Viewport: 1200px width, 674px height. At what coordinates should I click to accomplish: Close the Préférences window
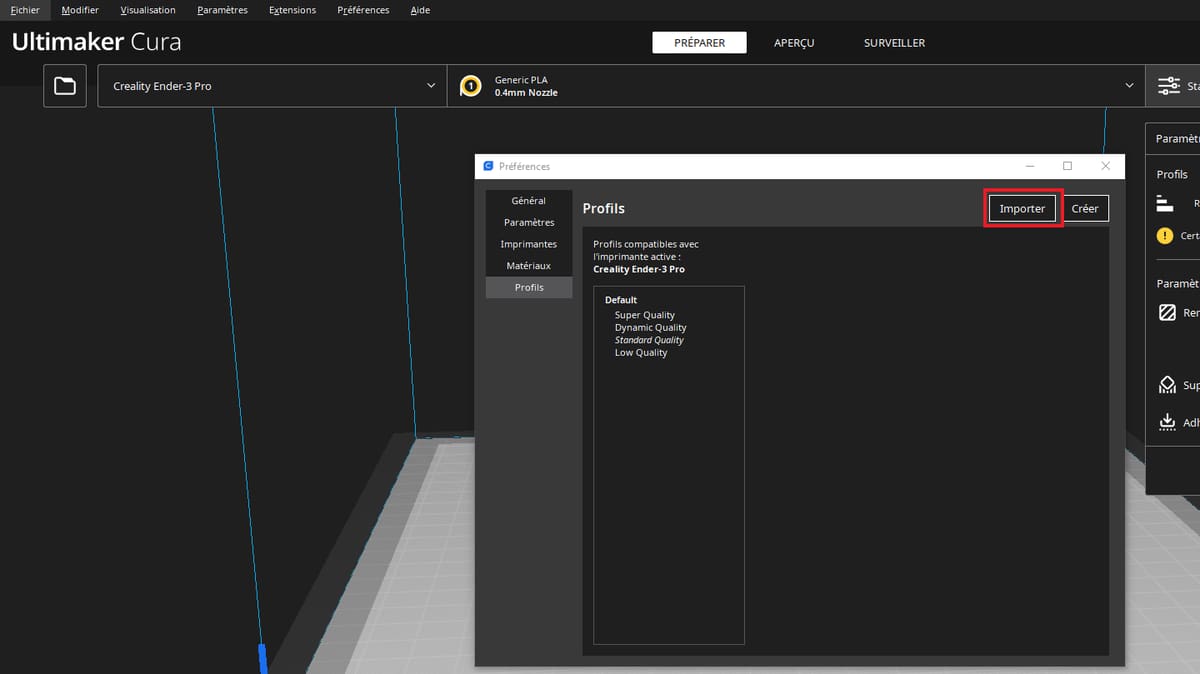(1105, 166)
